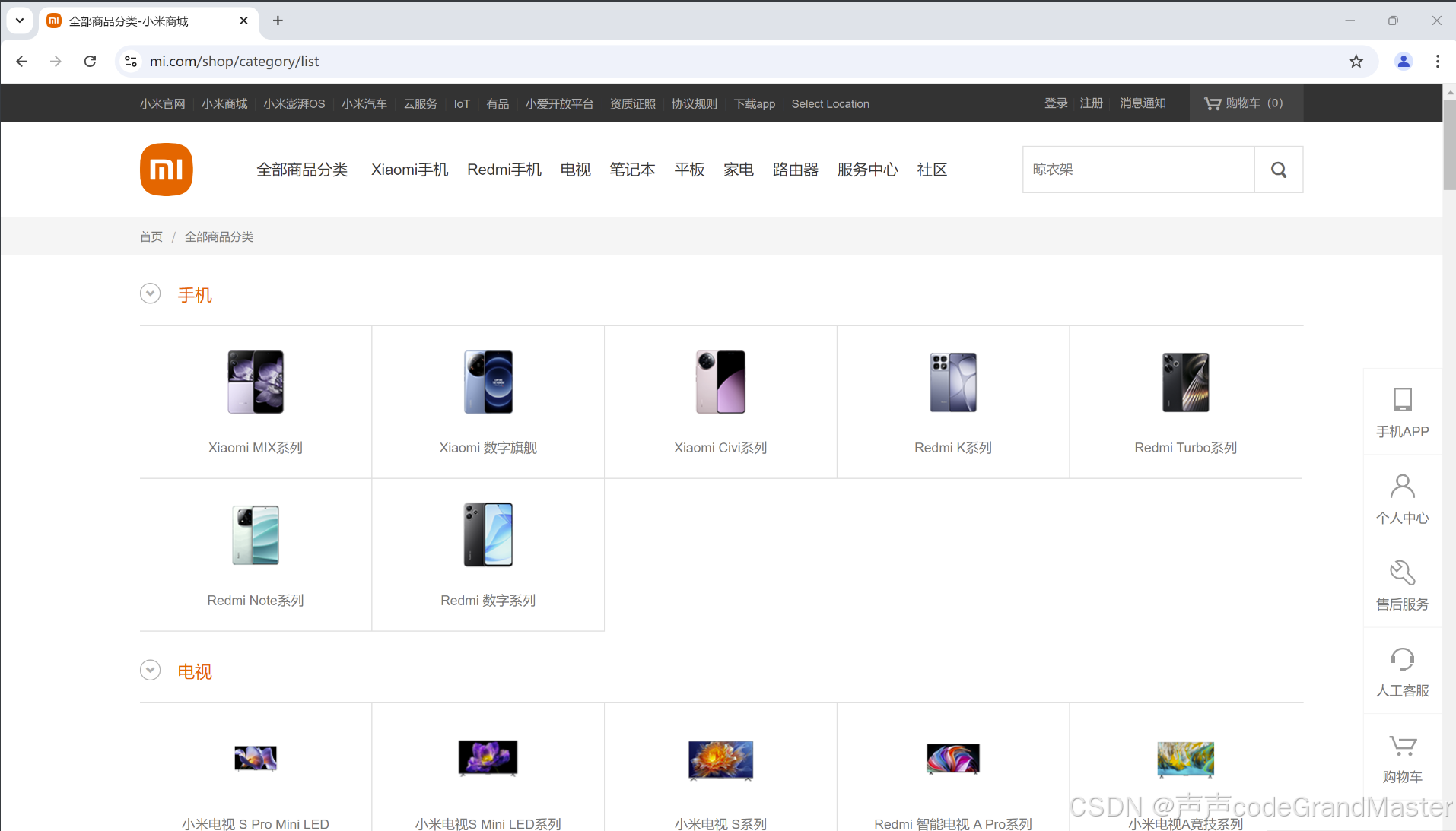Open 小米电视 S Pro Mini LED thumbnail
Image resolution: width=1456 pixels, height=831 pixels.
[x=256, y=758]
